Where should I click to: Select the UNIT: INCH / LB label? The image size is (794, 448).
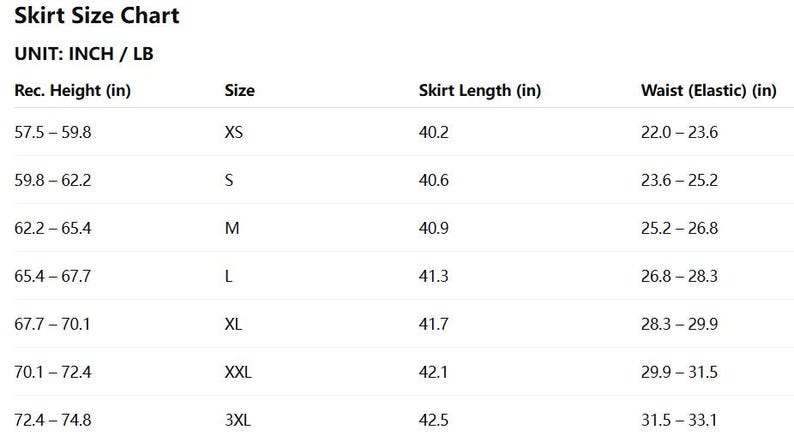pyautogui.click(x=84, y=54)
